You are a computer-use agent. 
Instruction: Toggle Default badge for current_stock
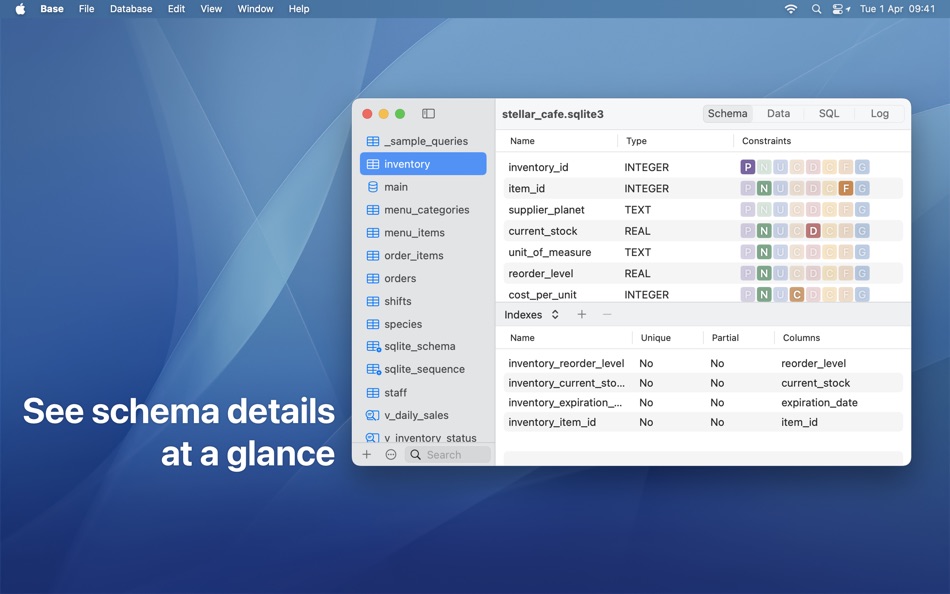click(x=813, y=231)
